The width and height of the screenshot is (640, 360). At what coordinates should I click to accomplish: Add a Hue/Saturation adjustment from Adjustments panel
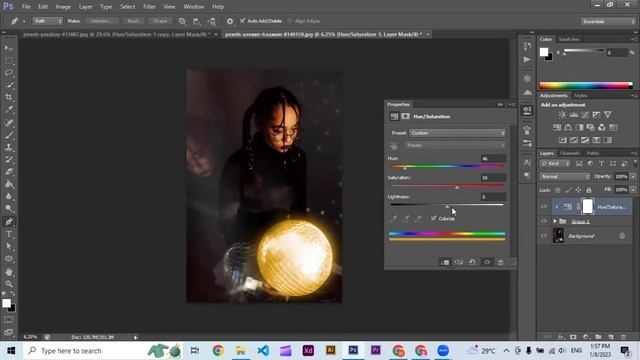pos(557,127)
